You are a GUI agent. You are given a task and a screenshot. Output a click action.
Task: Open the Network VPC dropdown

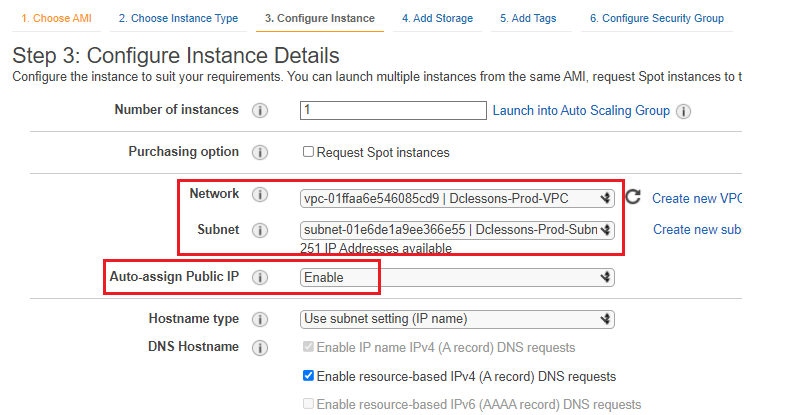point(457,198)
